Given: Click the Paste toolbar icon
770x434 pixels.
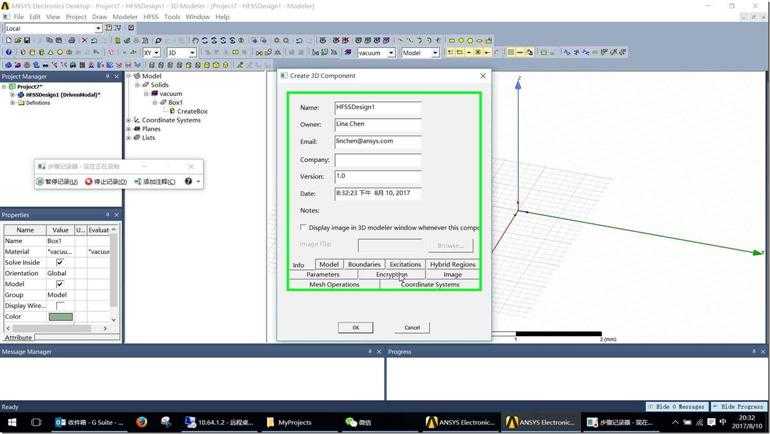Looking at the screenshot, I should [59, 40].
